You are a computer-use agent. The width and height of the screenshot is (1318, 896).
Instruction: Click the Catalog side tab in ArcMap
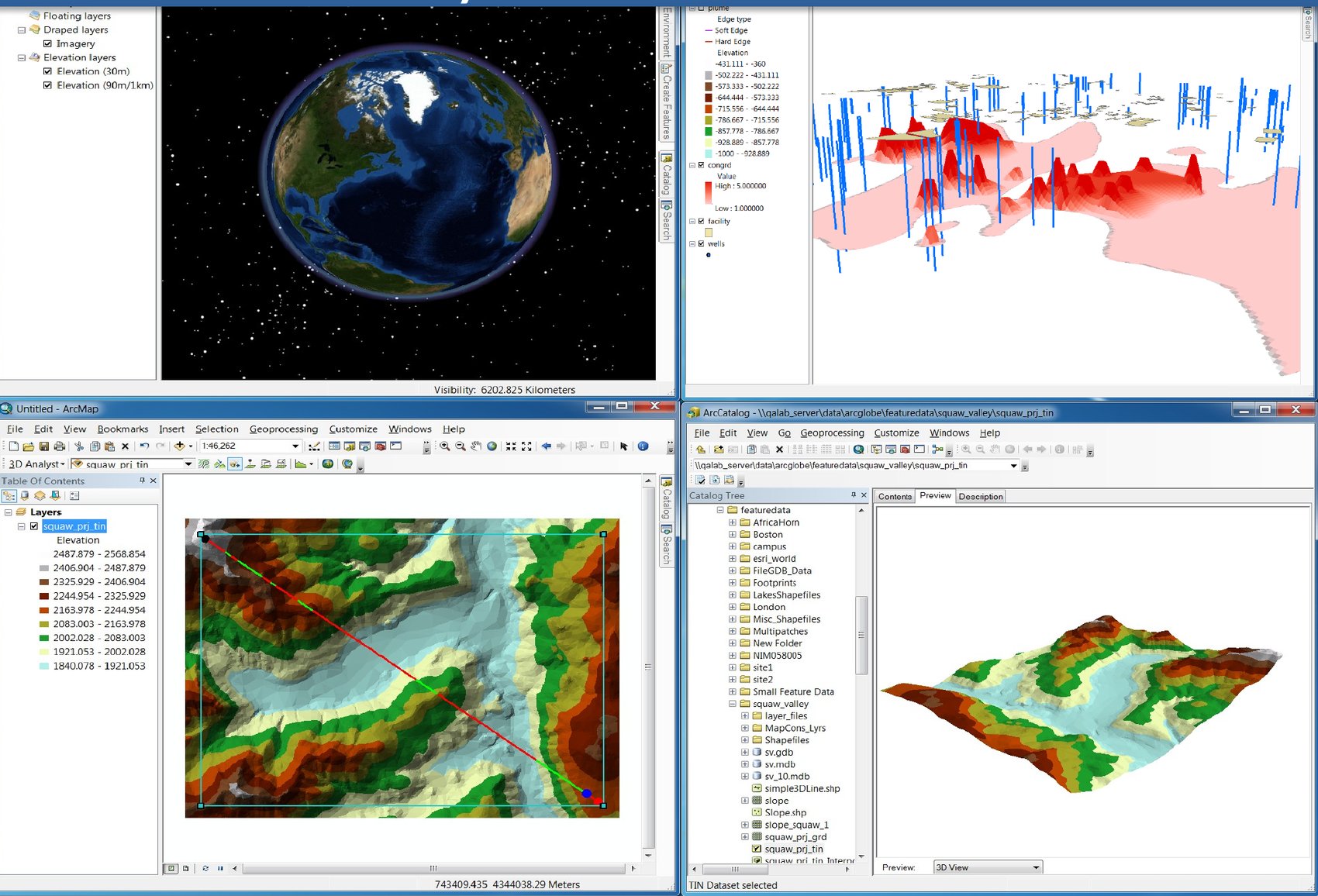coord(666,498)
